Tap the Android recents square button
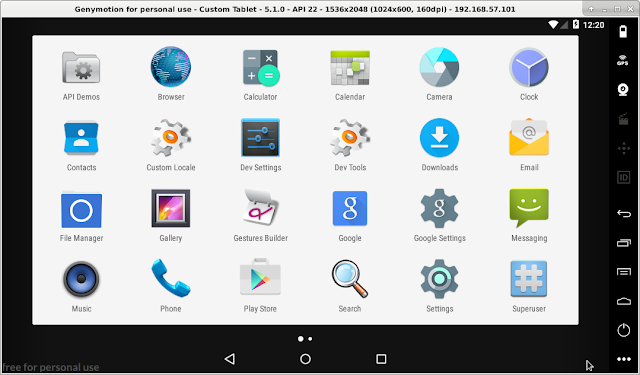 (381, 359)
